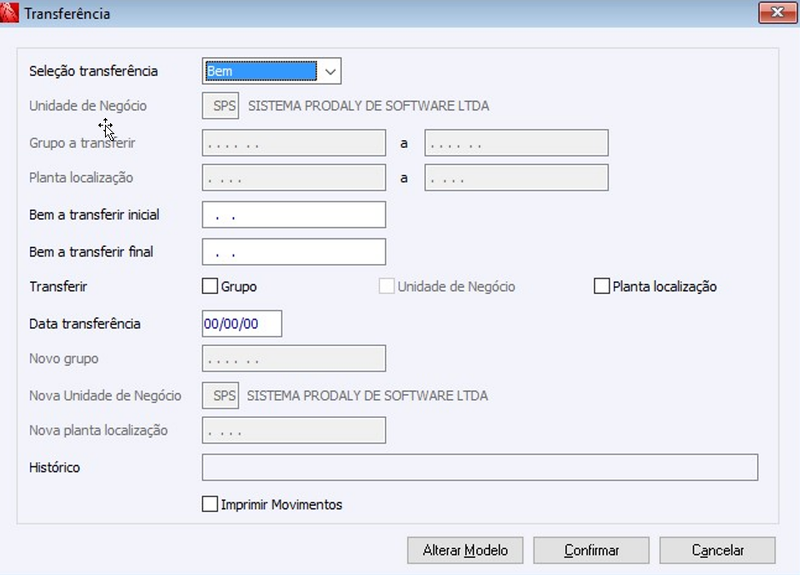This screenshot has width=800, height=575.
Task: Click the Histórico label
Action: pos(55,467)
